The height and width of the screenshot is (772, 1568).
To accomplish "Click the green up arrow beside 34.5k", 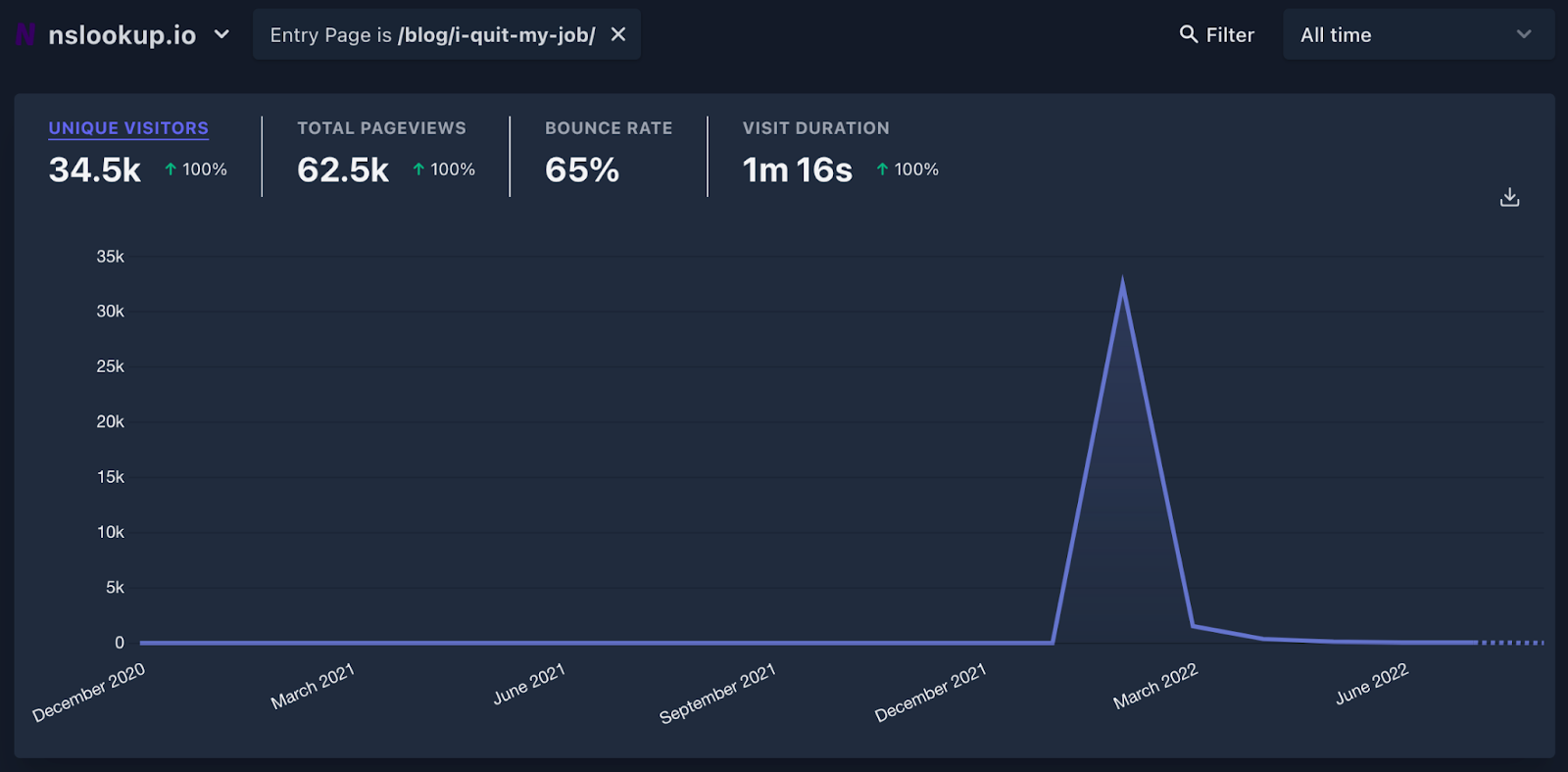I will [171, 169].
